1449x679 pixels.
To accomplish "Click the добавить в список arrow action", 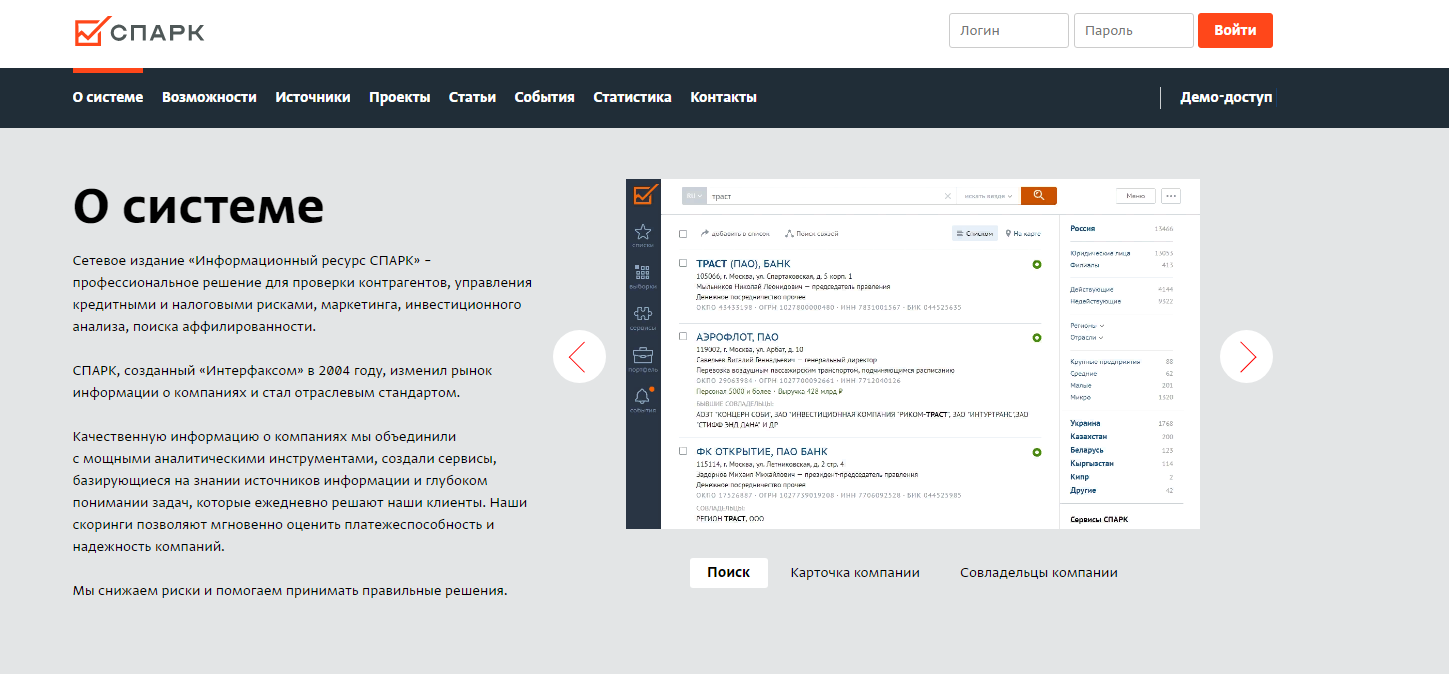I will 735,233.
